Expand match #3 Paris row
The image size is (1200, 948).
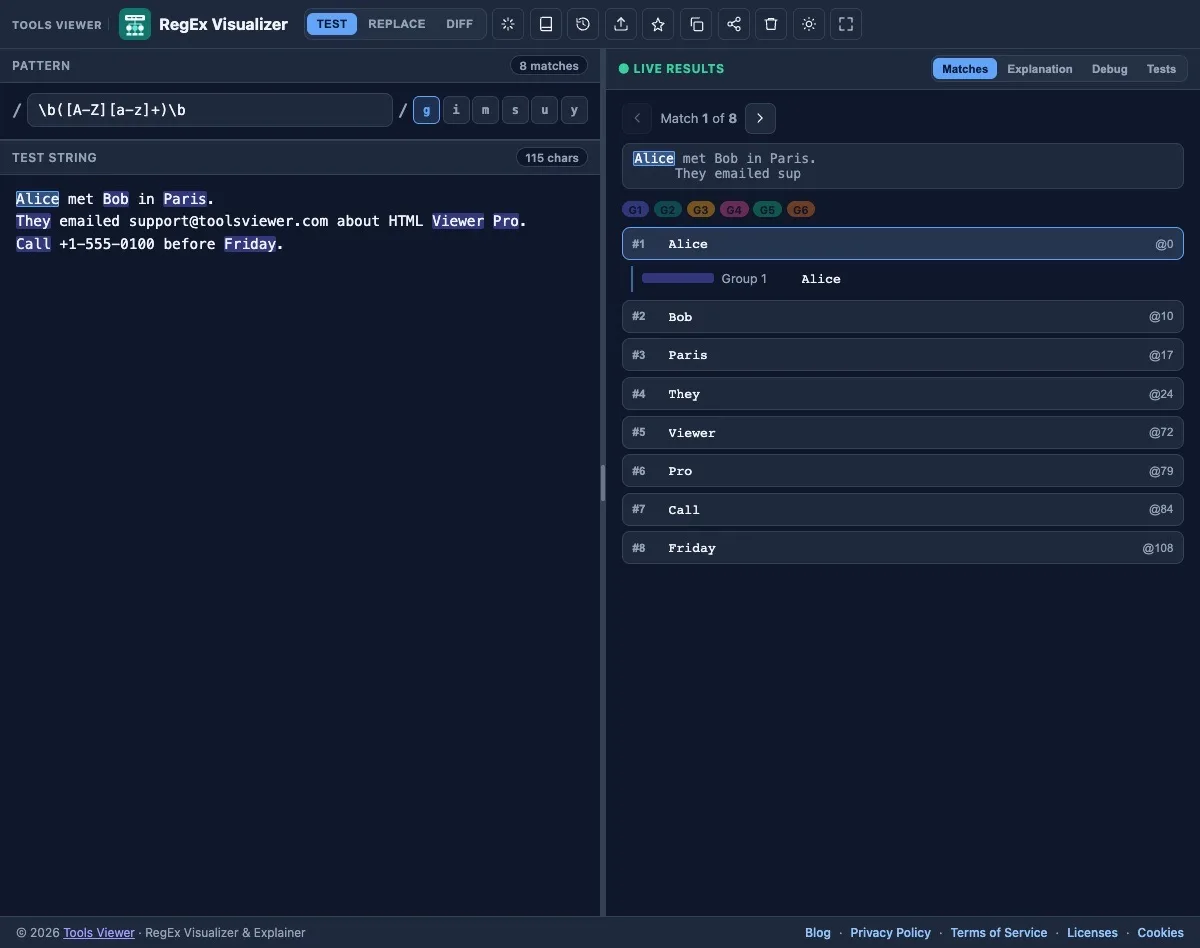coord(903,355)
